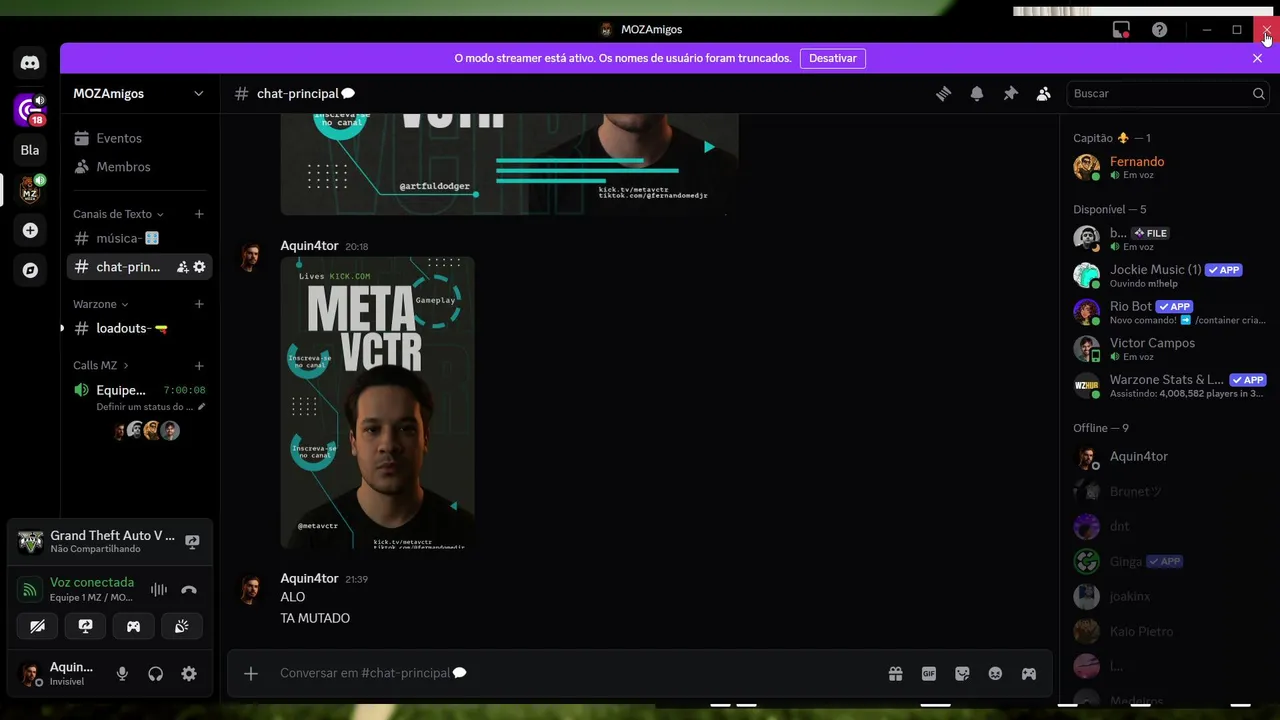1280x720 pixels.
Task: Open Fernando's member profile
Action: pos(1169,167)
